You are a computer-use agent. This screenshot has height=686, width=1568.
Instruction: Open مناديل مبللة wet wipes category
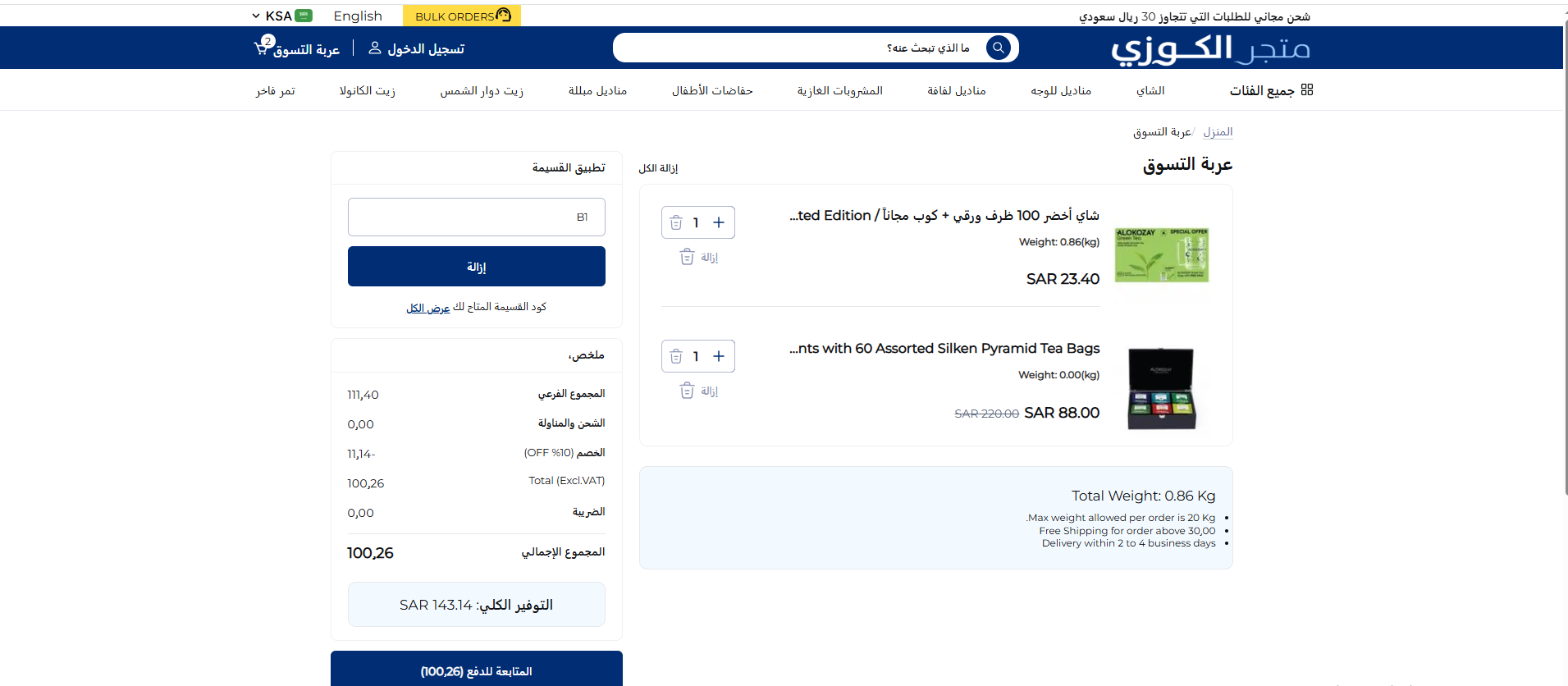point(597,90)
